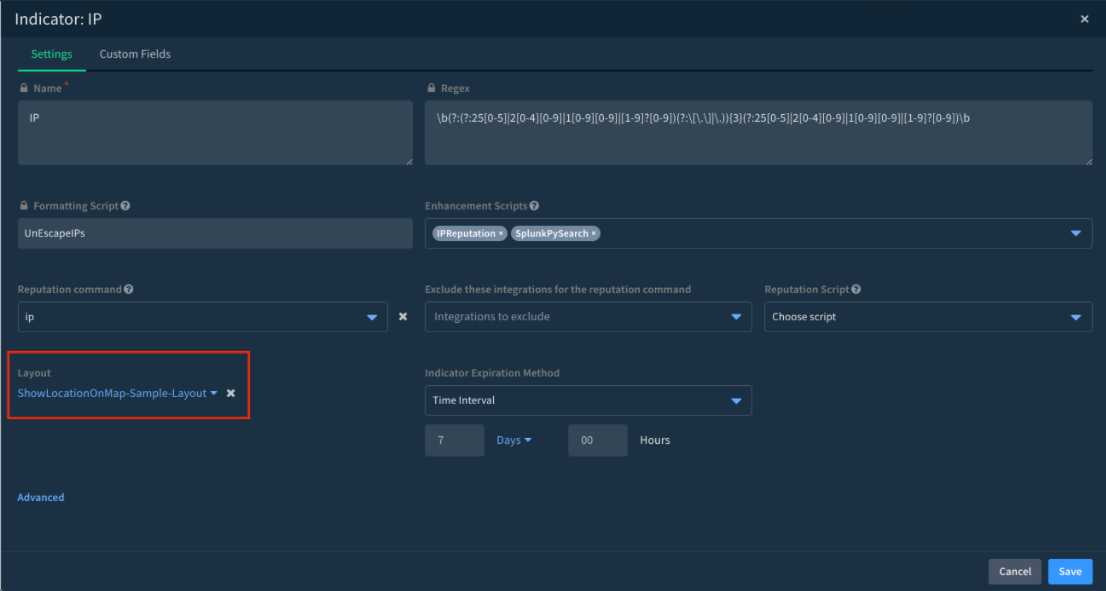Click the Reputation Script help icon
The height and width of the screenshot is (591, 1106).
pyautogui.click(x=856, y=290)
